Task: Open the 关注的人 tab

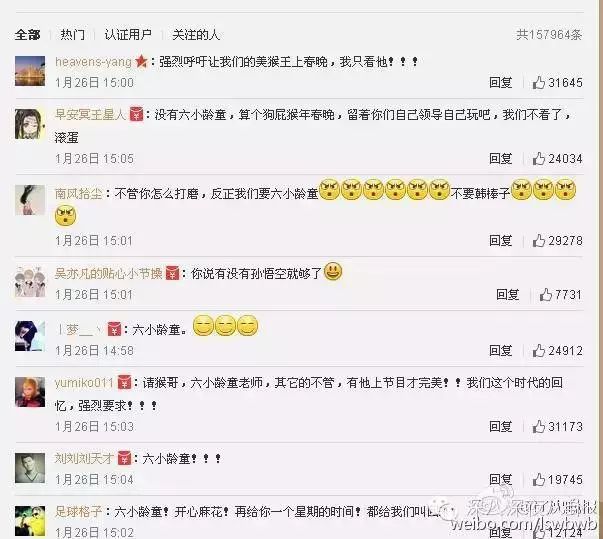Action: (196, 35)
